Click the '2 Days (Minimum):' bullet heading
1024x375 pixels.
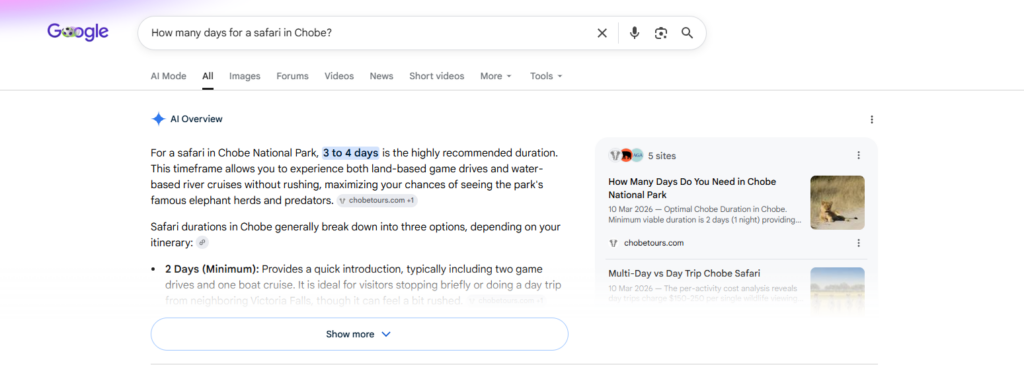(212, 269)
